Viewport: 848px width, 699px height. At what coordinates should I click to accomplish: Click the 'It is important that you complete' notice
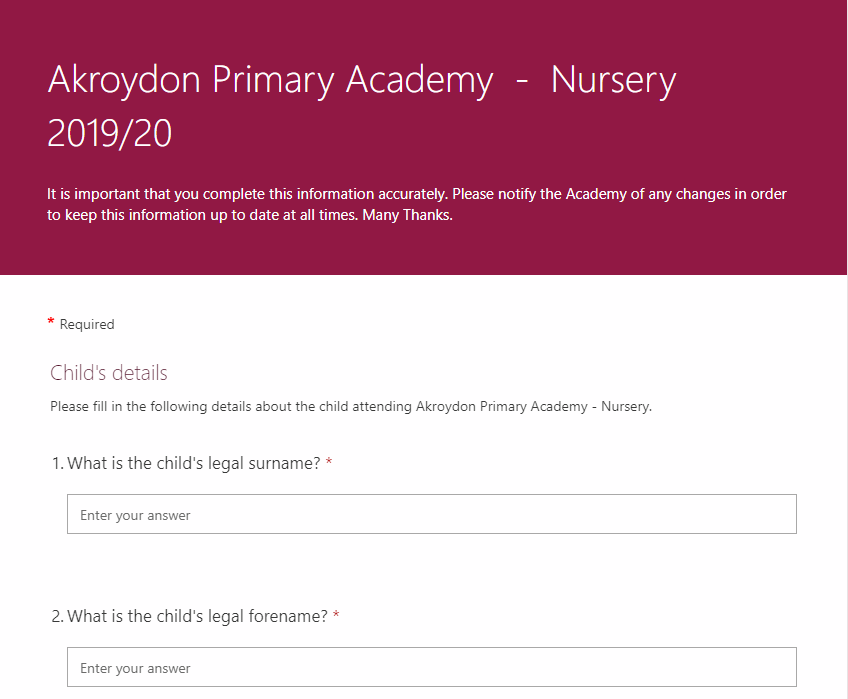(416, 205)
